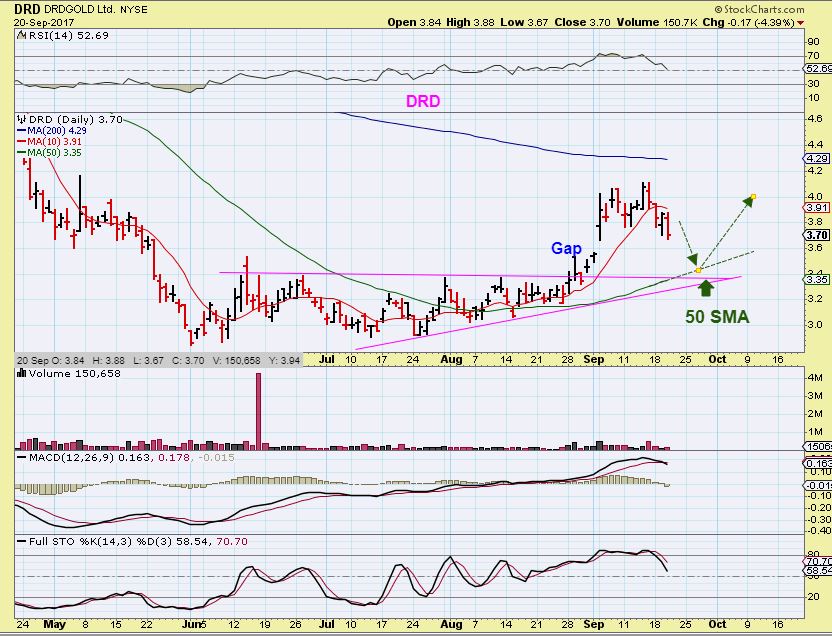This screenshot has height=636, width=832.
Task: Click the line icon before Full STO
Action: point(22,542)
